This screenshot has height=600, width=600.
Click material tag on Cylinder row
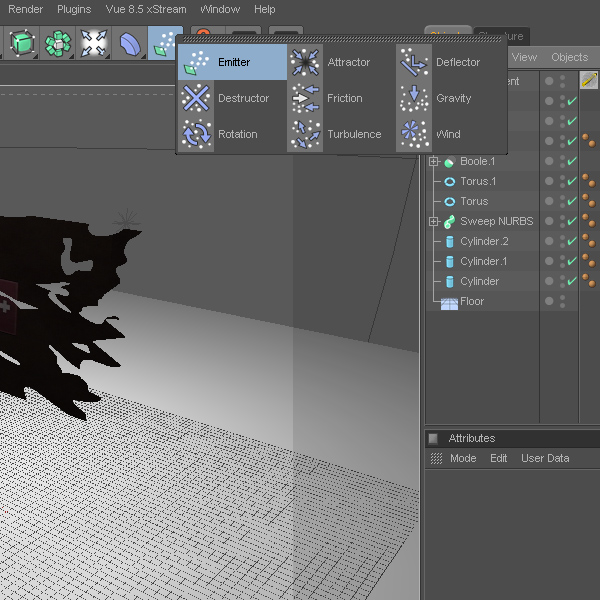pyautogui.click(x=589, y=281)
